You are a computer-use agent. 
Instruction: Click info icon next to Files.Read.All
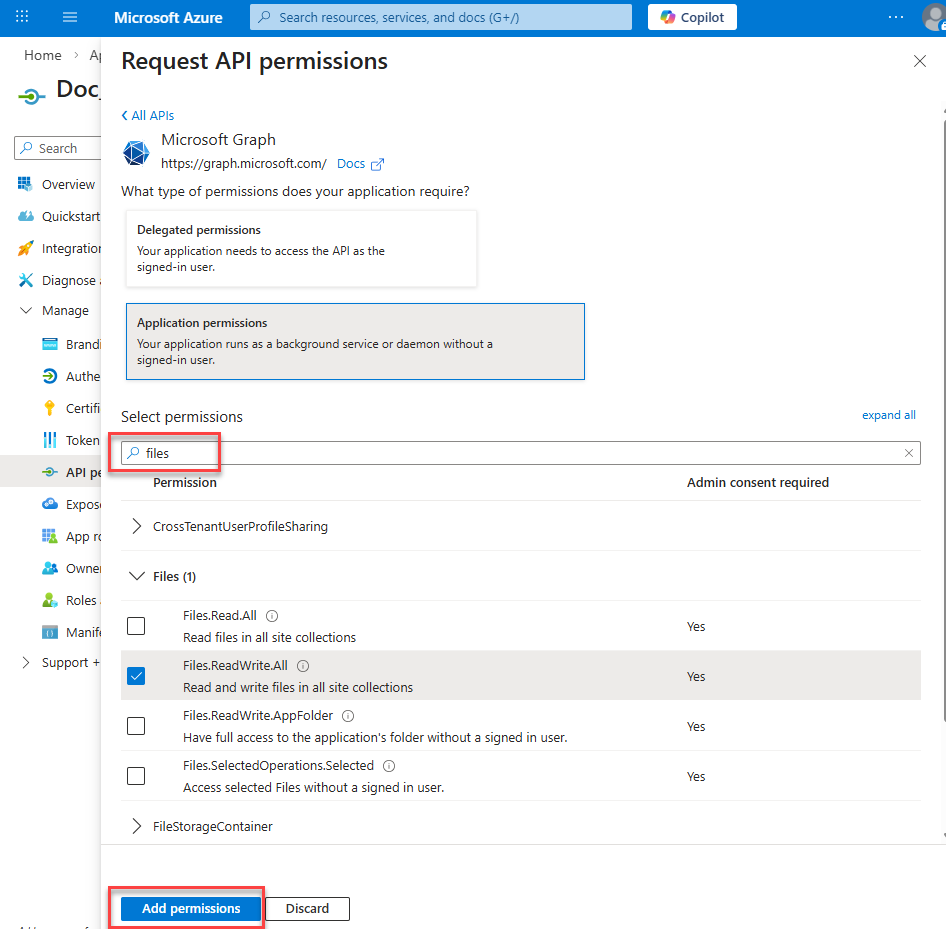point(272,616)
